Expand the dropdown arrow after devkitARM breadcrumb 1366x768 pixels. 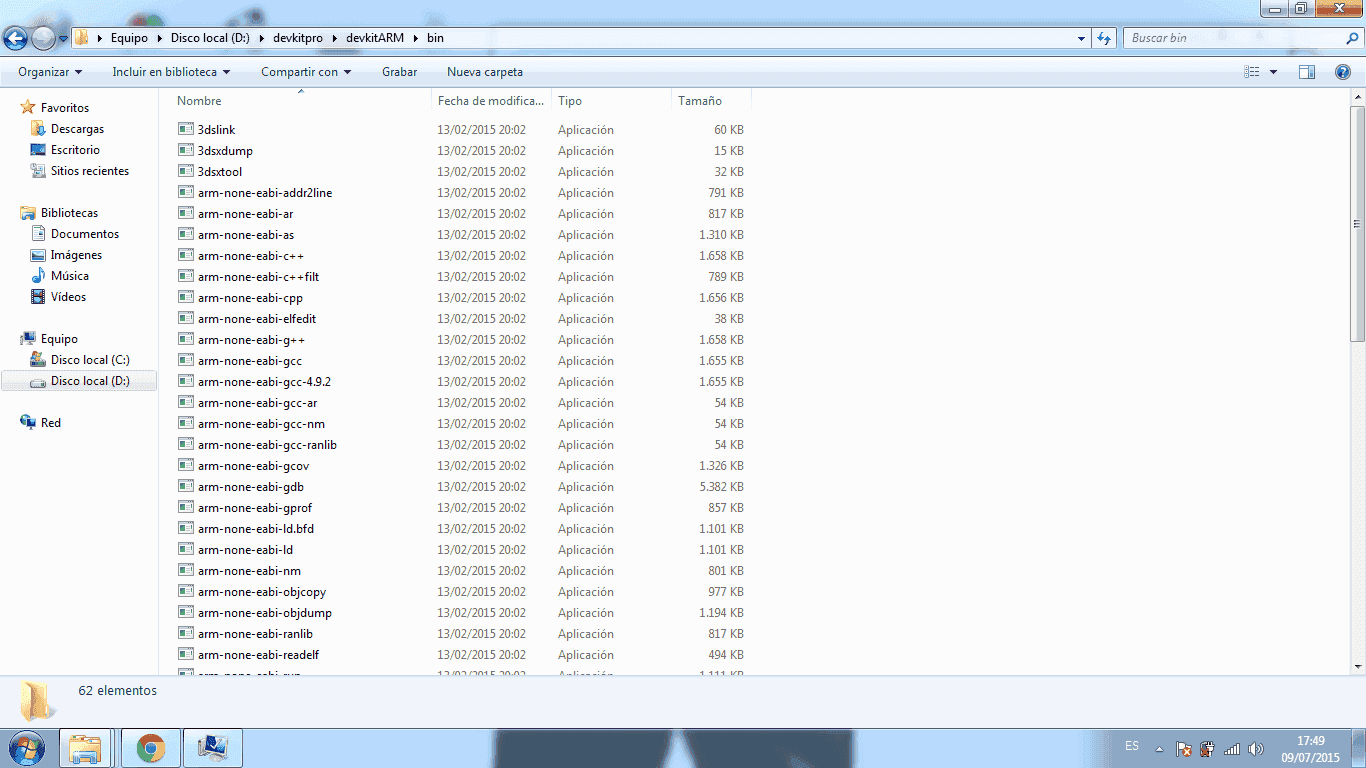(x=415, y=38)
